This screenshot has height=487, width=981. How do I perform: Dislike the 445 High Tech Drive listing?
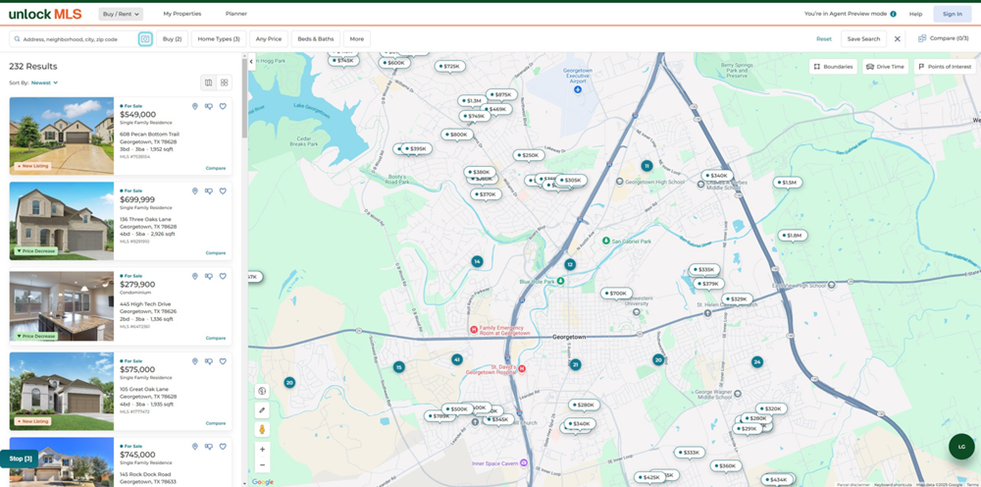coord(209,276)
